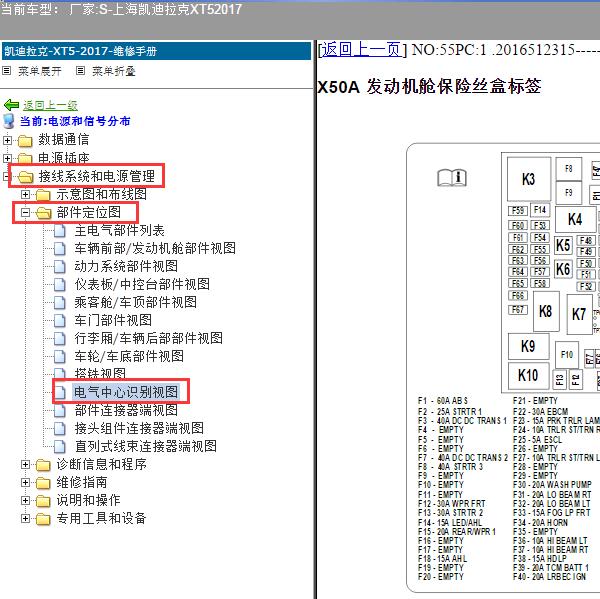Open 动力系统部件视图 page
The height and width of the screenshot is (599, 600).
pos(126,266)
